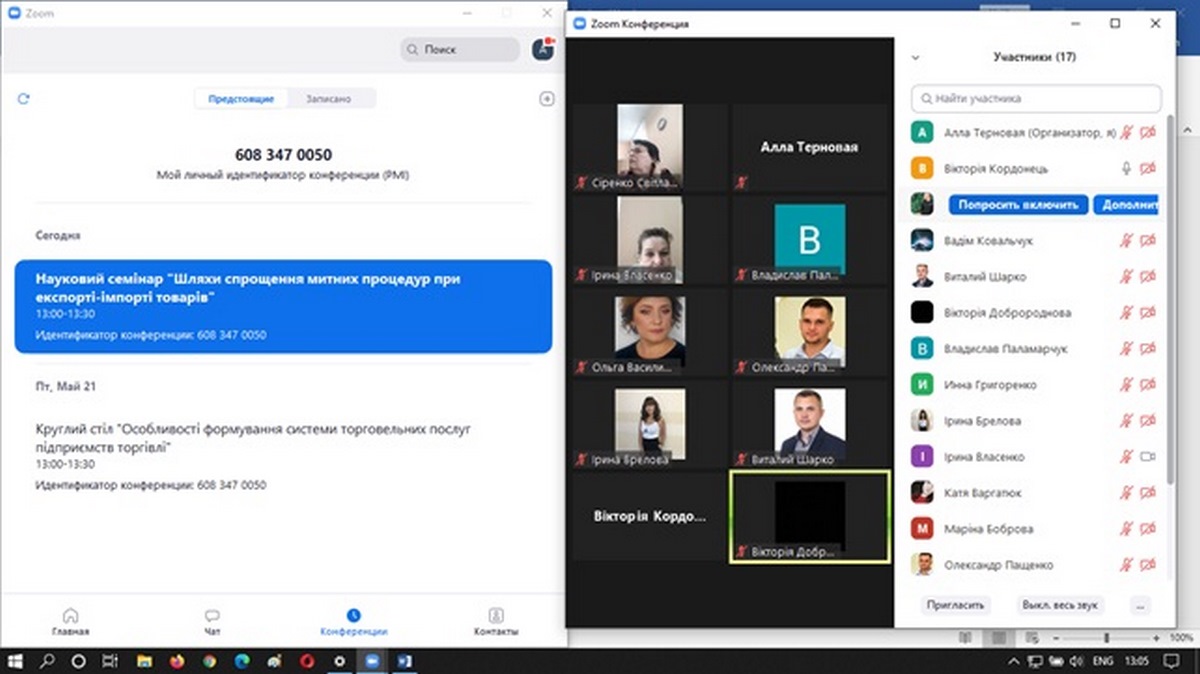1200x674 pixels.
Task: Click the Пригласить button
Action: click(954, 605)
